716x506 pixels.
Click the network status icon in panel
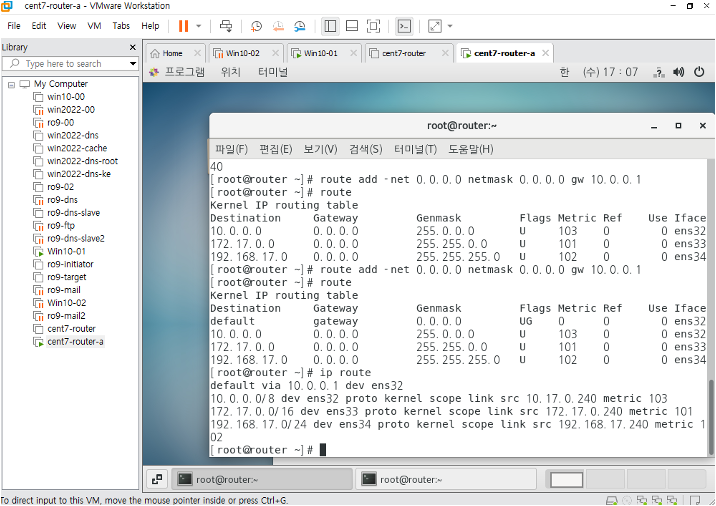pyautogui.click(x=659, y=72)
